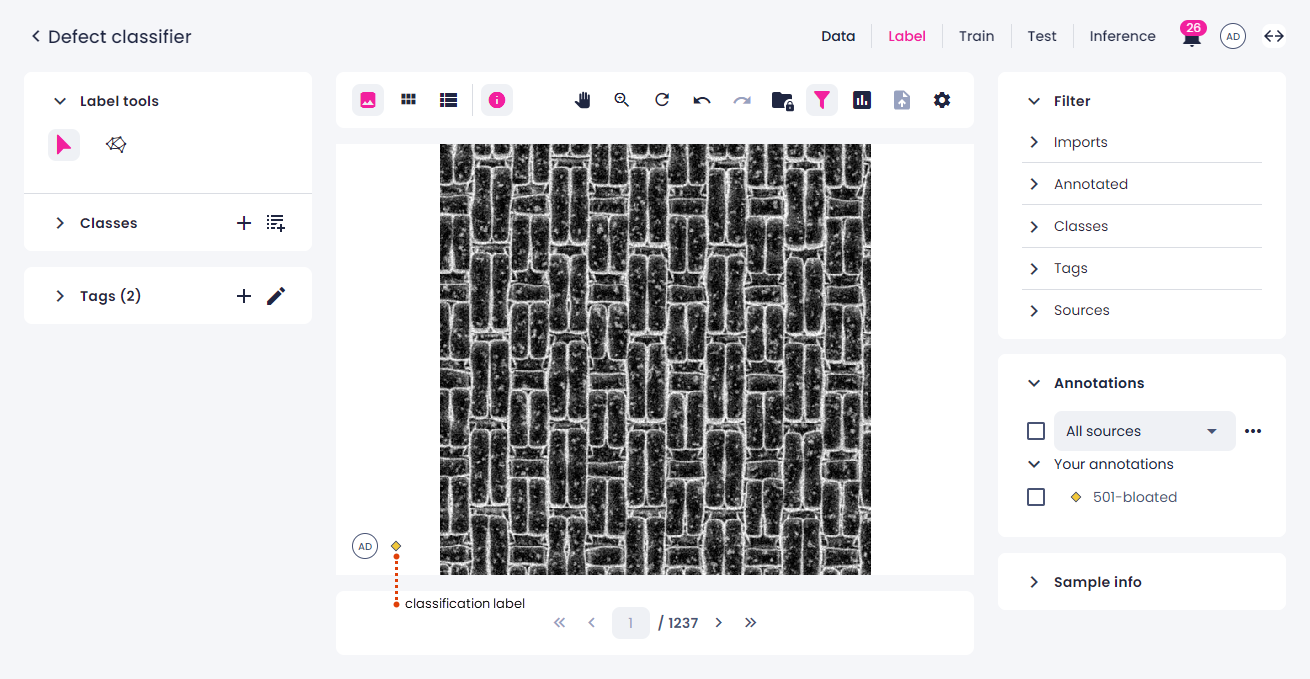Click the locked folder icon
The width and height of the screenshot is (1310, 679).
tap(782, 100)
